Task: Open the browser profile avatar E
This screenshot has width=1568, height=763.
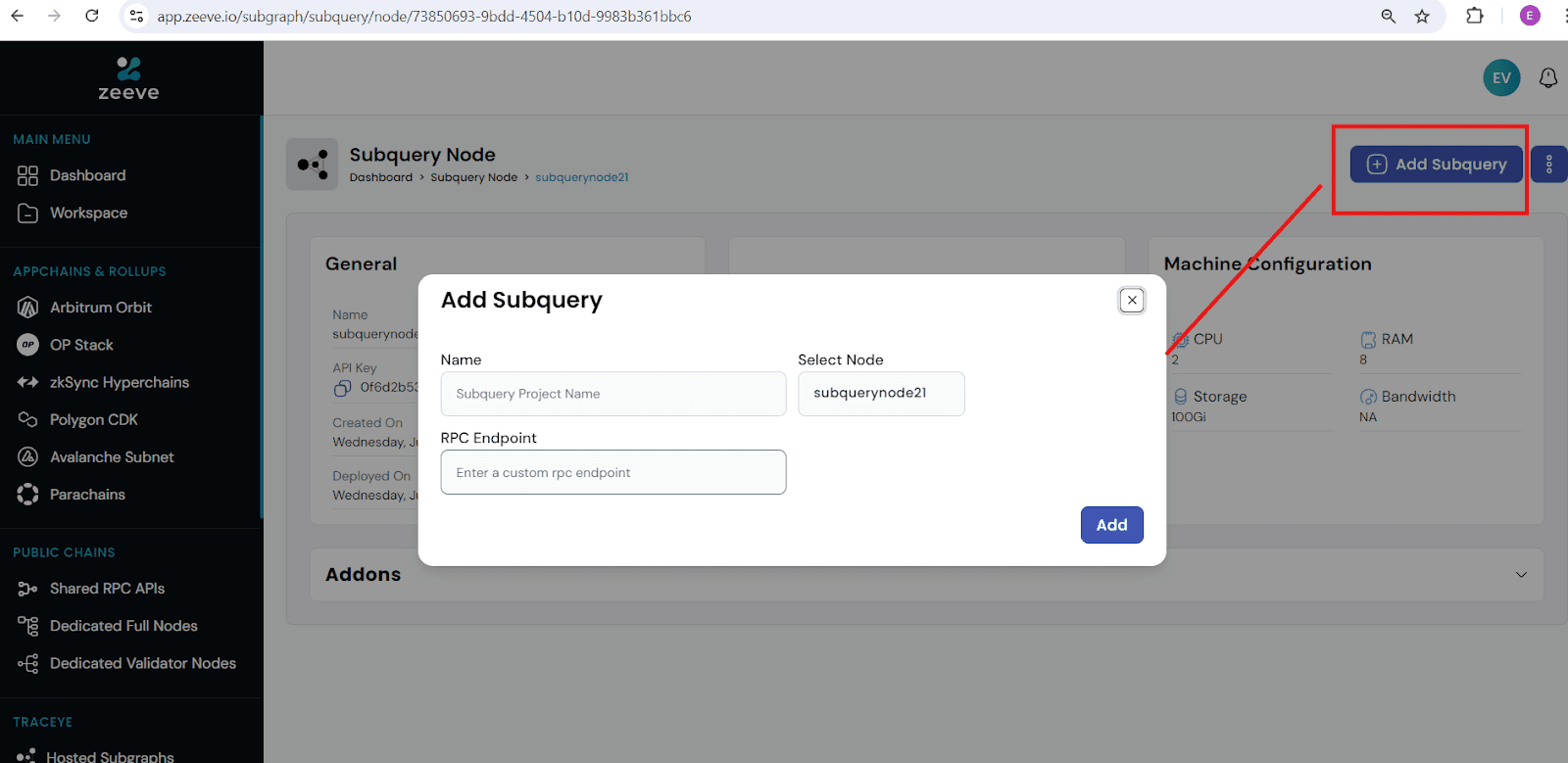Action: (x=1530, y=16)
